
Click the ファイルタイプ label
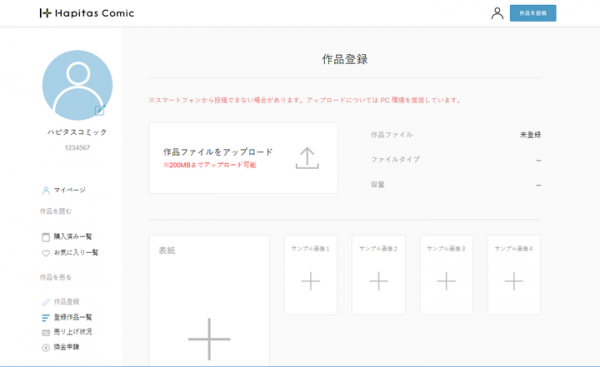click(395, 159)
